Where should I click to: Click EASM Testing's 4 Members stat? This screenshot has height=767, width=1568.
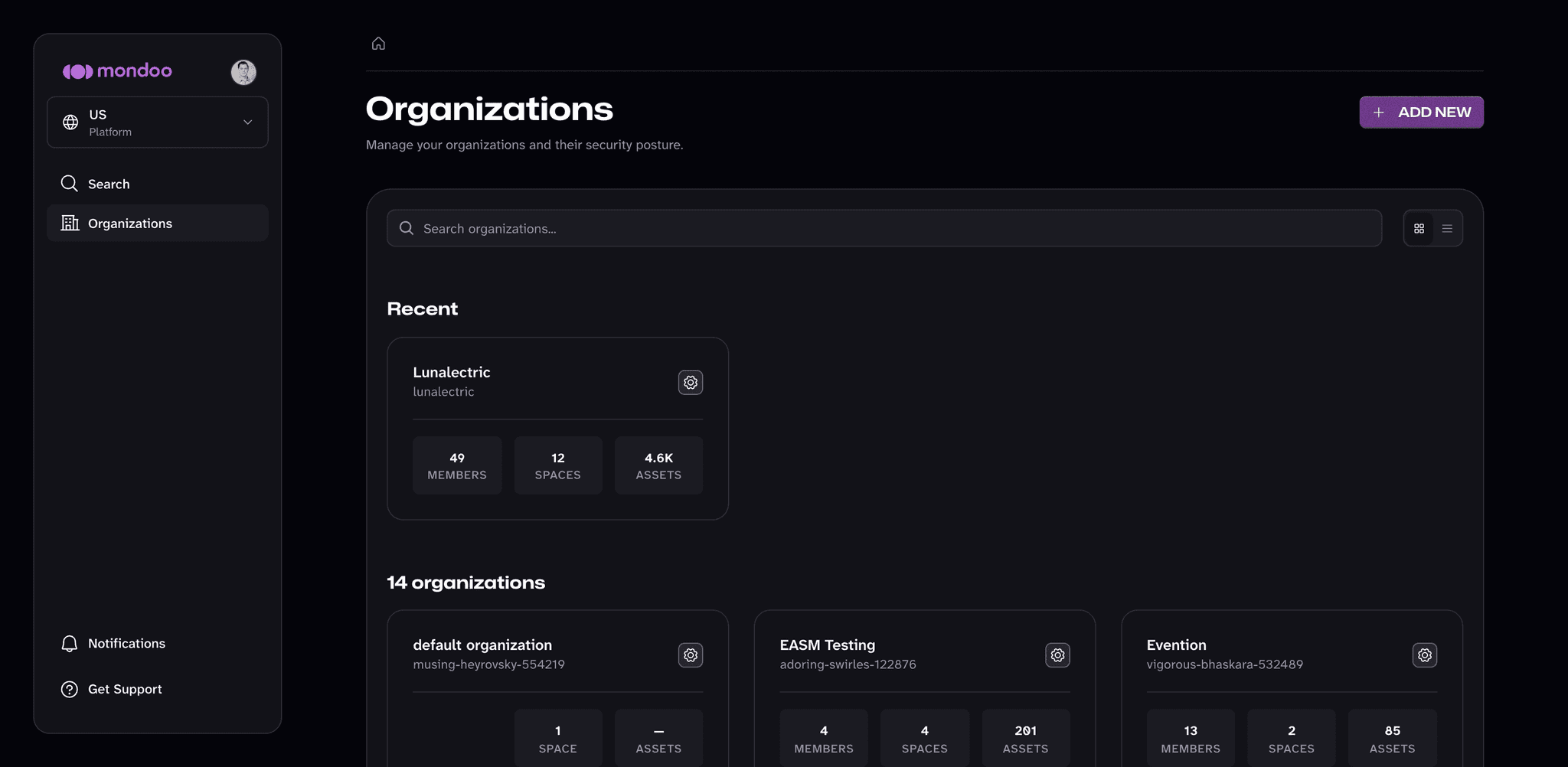point(824,738)
